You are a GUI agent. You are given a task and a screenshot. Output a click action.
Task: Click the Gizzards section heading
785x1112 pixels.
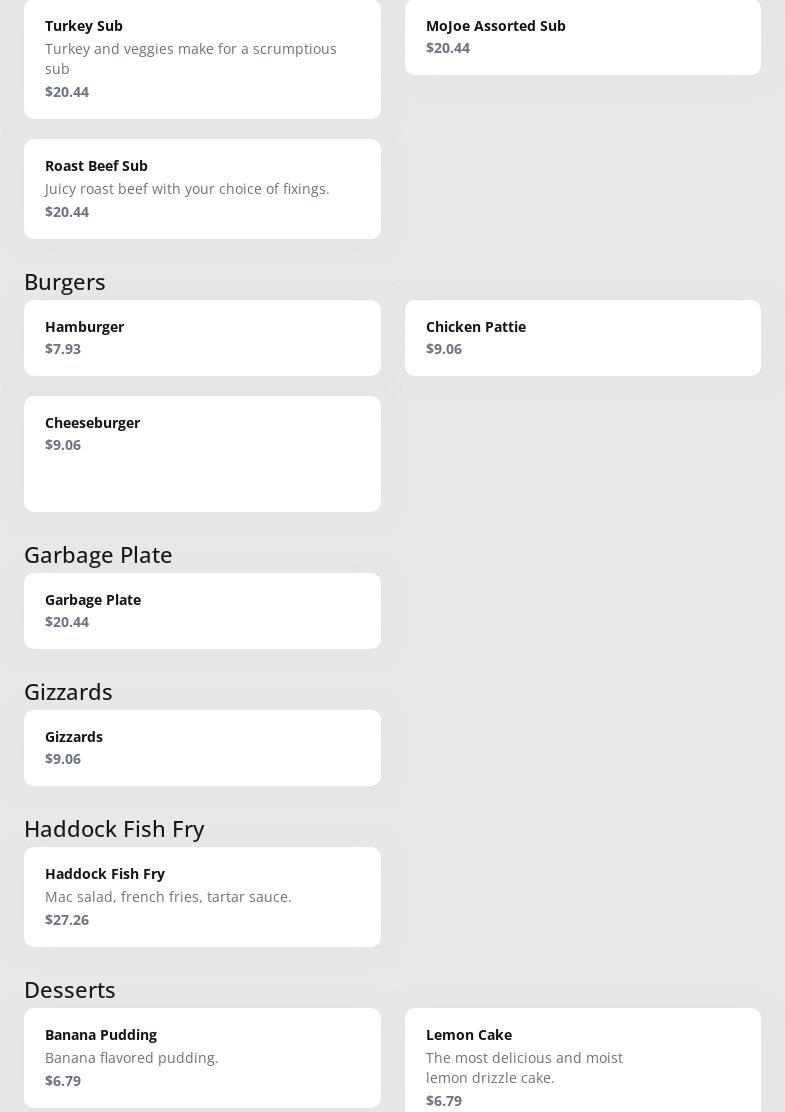[68, 692]
